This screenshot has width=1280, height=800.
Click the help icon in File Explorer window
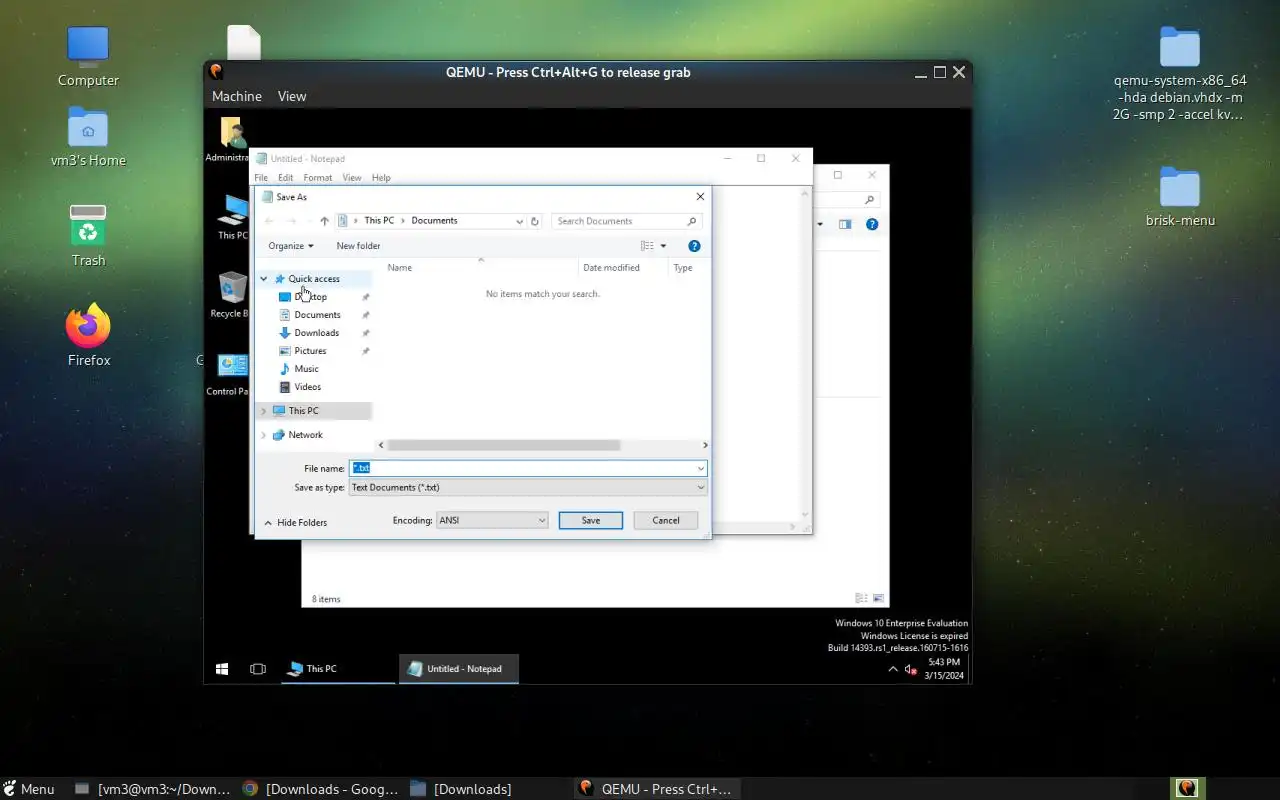pos(872,225)
